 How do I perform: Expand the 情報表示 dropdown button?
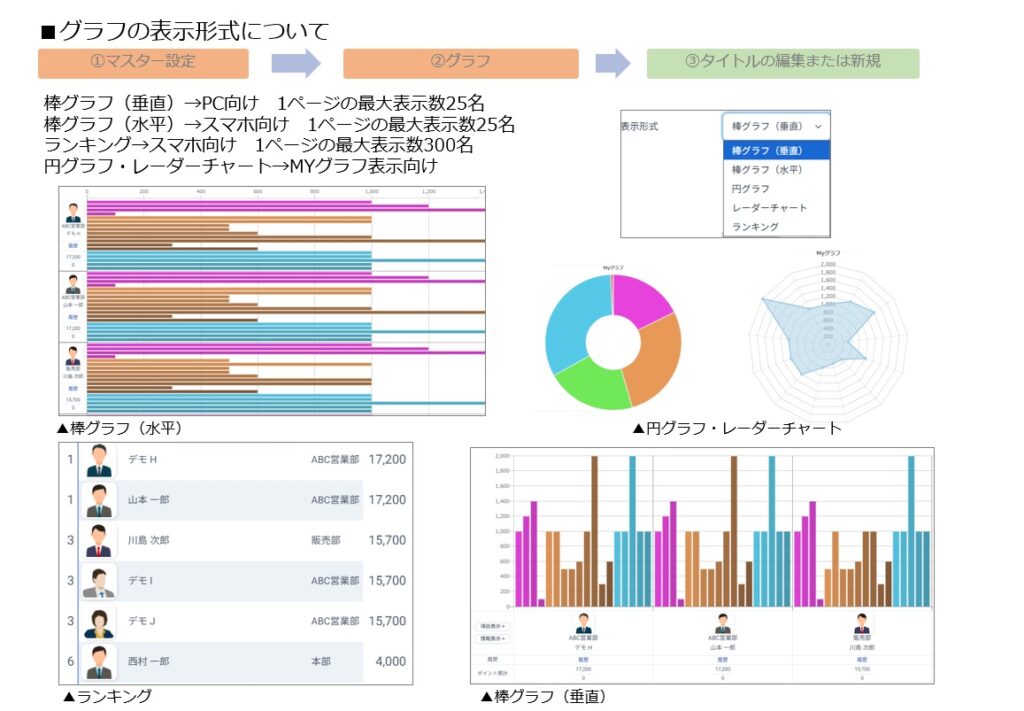[x=490, y=638]
